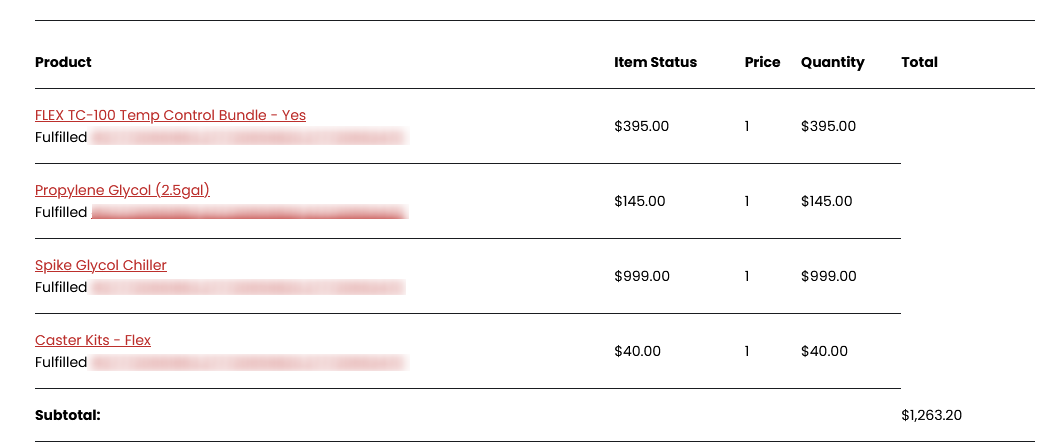Click Fulfilled status under Propylene Glycol
This screenshot has width=1040, height=443.
pyautogui.click(x=61, y=212)
